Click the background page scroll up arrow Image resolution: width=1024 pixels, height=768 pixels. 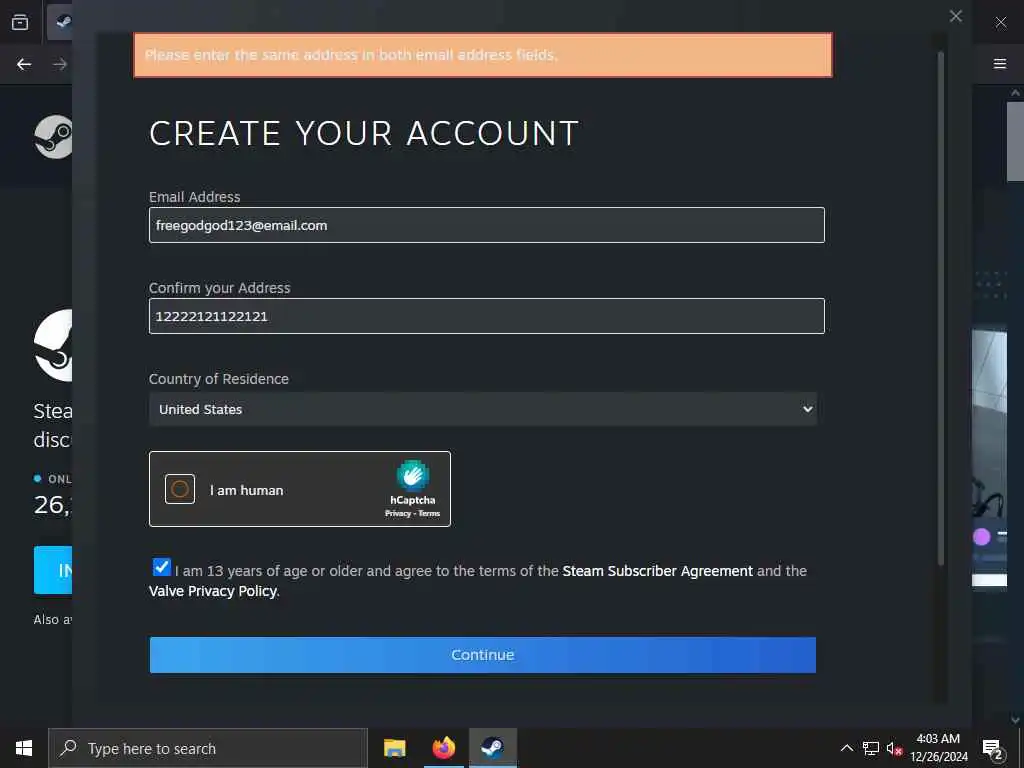[x=1015, y=93]
